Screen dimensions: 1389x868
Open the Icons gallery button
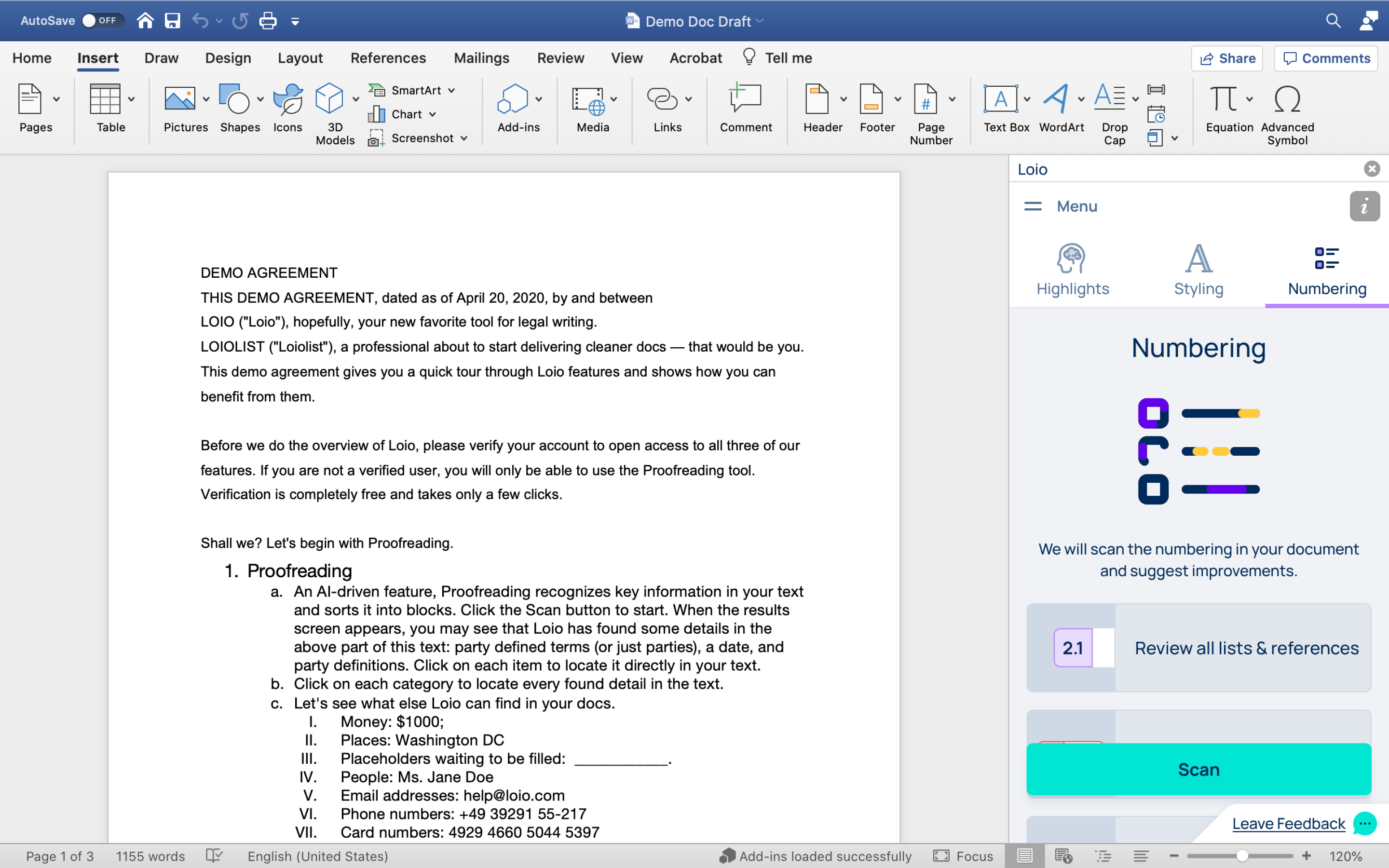[x=287, y=99]
